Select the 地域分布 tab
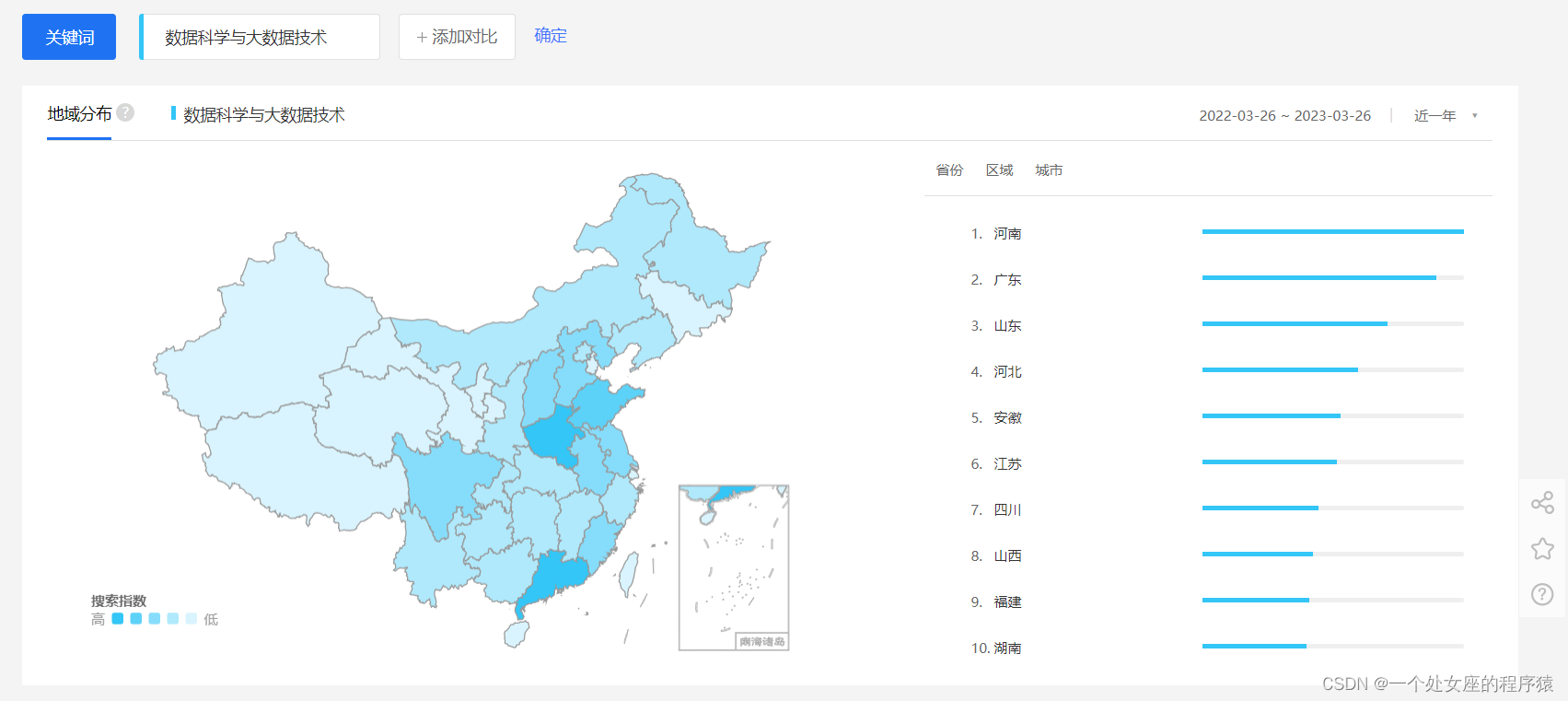The image size is (1568, 701). point(79,113)
